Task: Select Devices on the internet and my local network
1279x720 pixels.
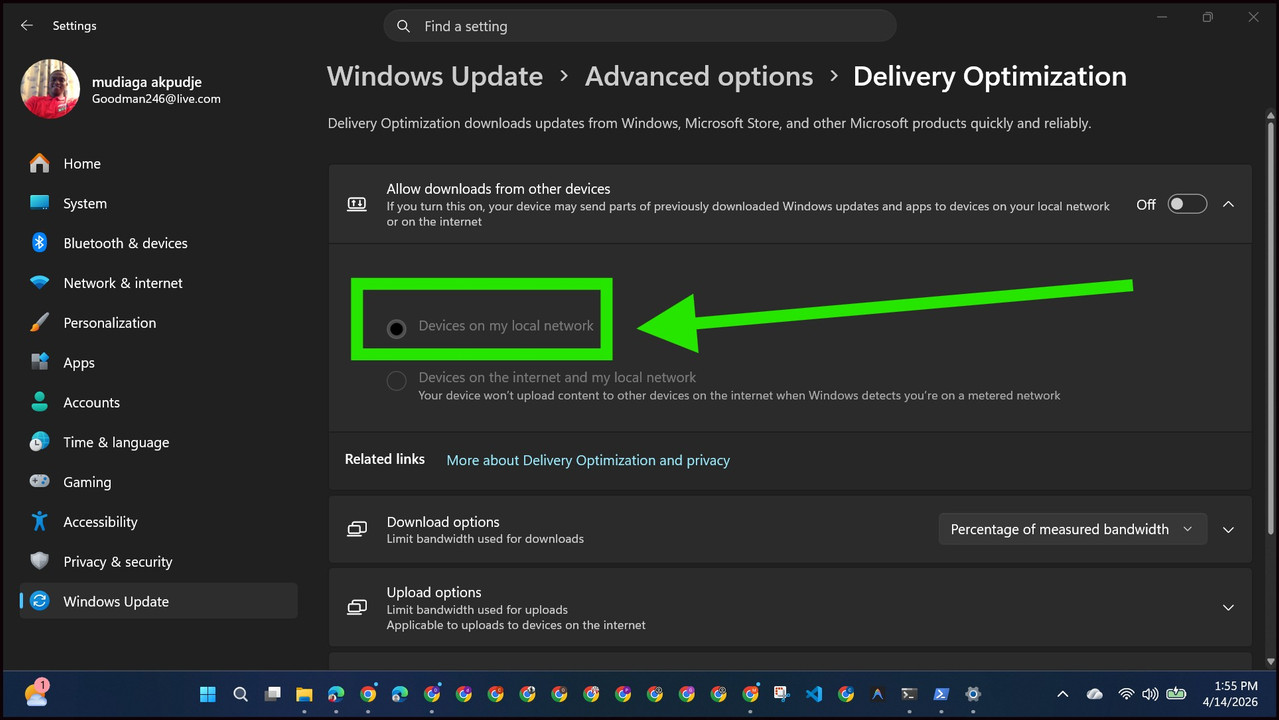Action: tap(397, 381)
